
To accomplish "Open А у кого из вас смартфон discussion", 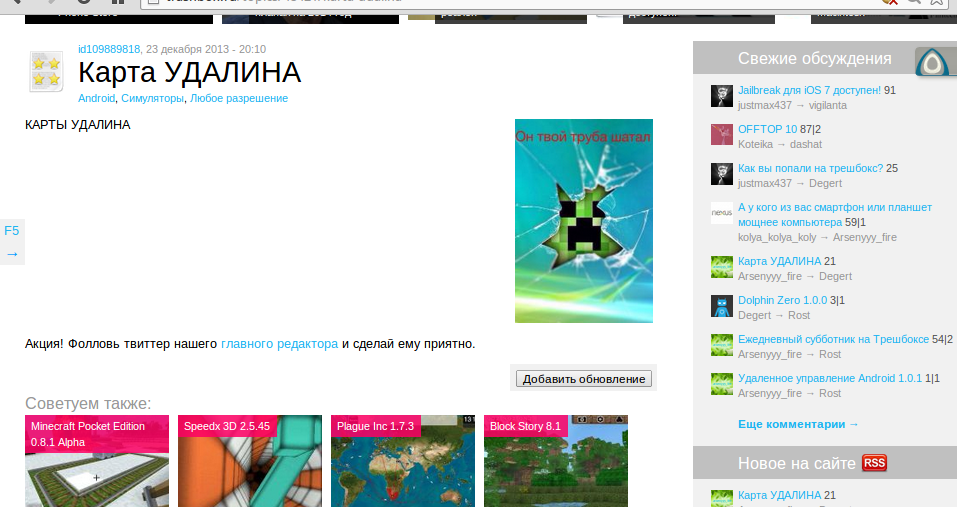I will 834,215.
